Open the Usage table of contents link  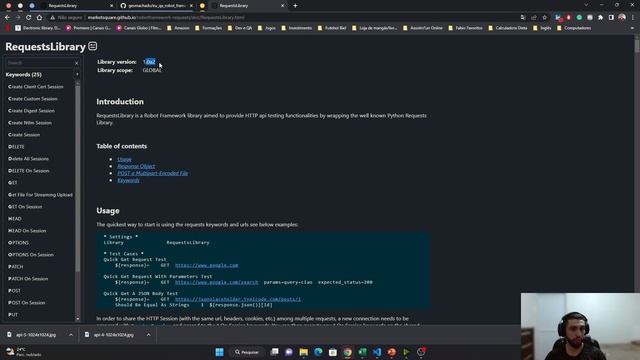[x=124, y=159]
